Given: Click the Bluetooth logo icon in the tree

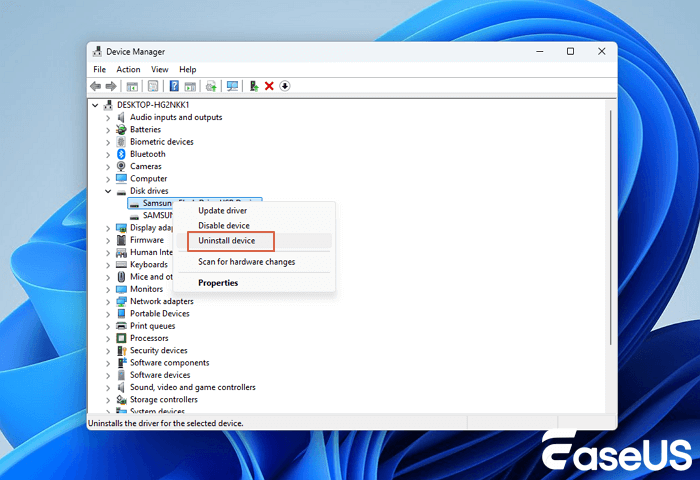Looking at the screenshot, I should click(121, 154).
